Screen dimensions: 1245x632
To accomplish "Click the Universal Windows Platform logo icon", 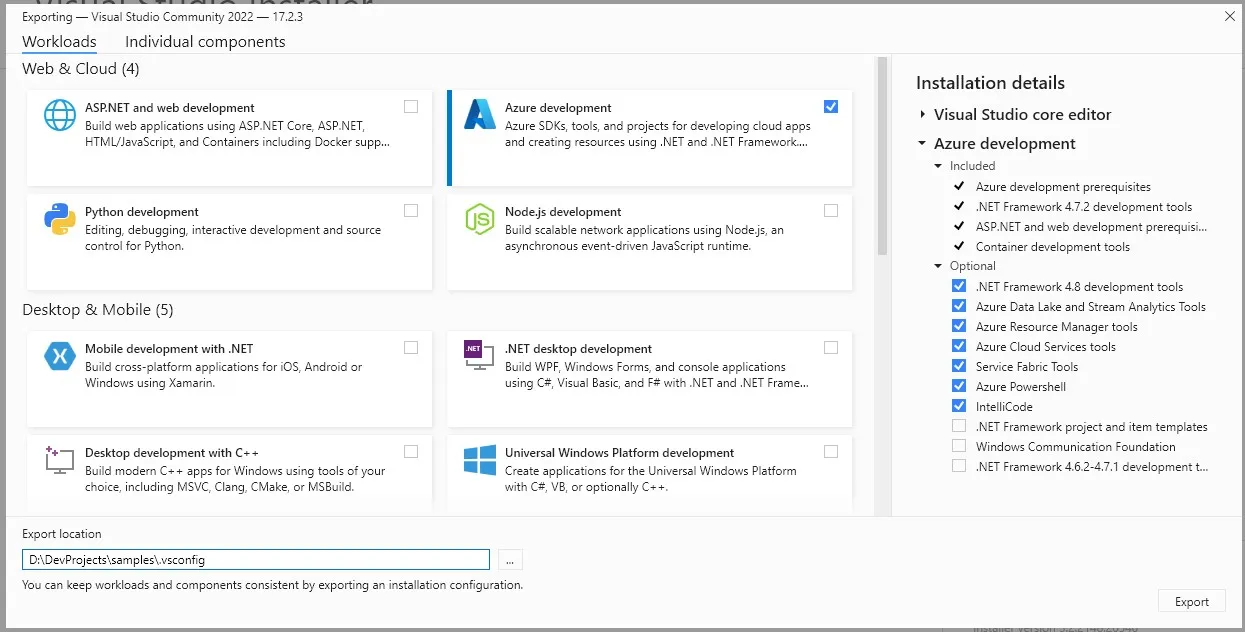I will (x=480, y=460).
